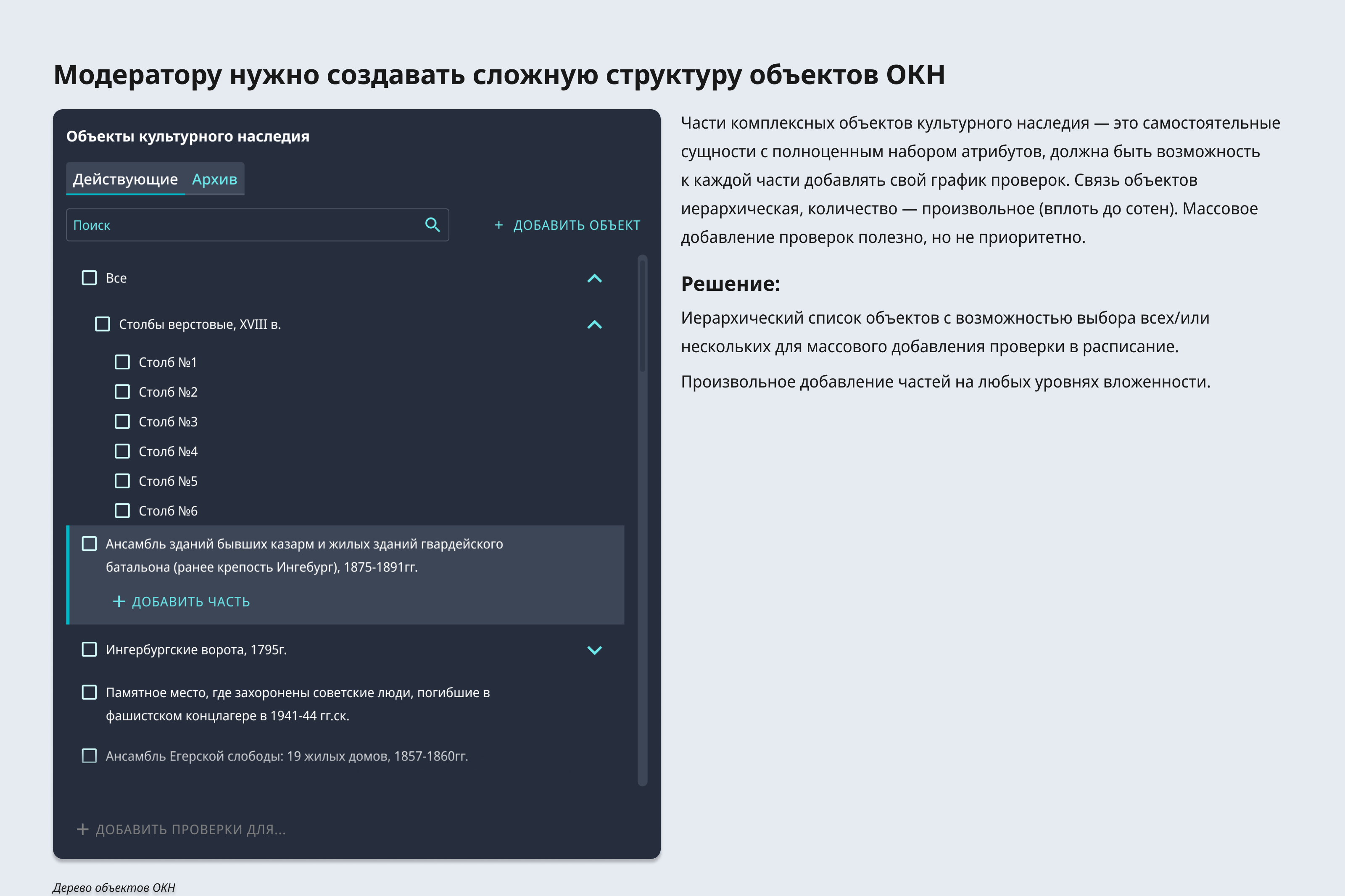Expand «Ингербургские ворота, 1795г.» node
The image size is (1345, 896).
click(595, 650)
